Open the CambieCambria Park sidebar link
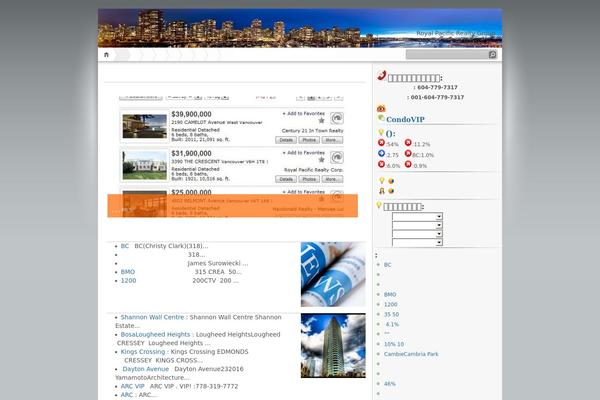Screen dimensions: 600x400 [411, 354]
